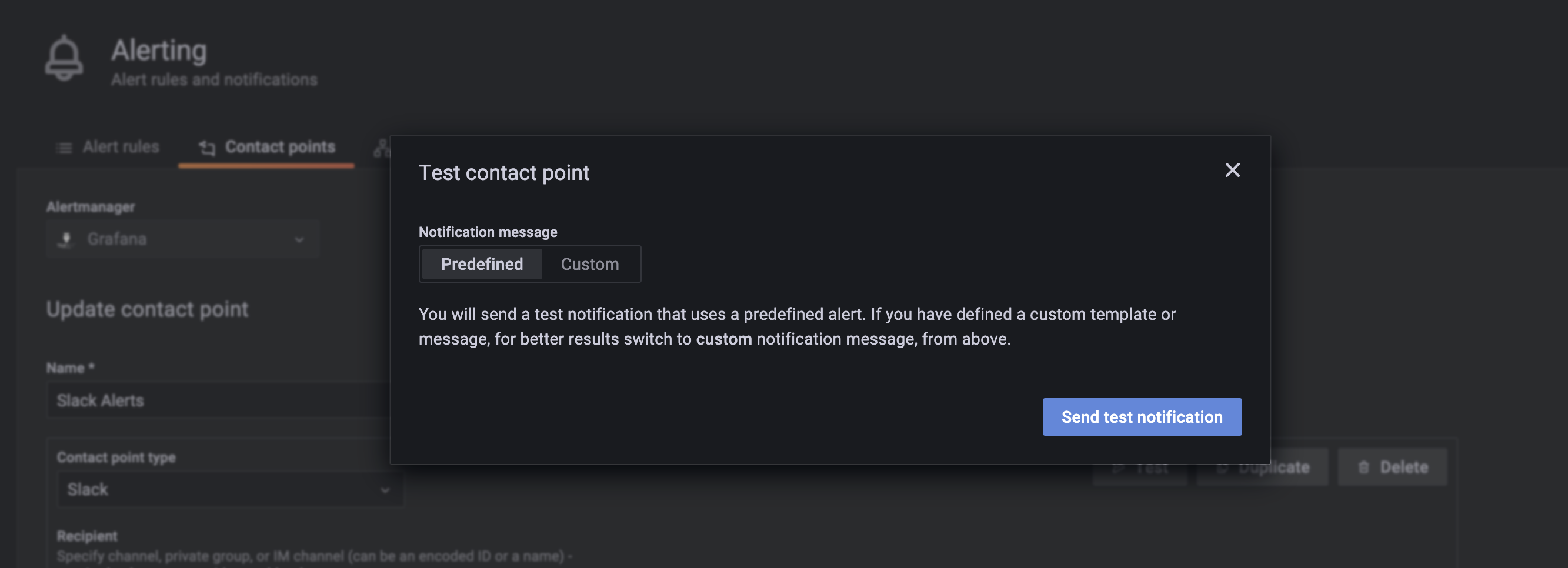Viewport: 1568px width, 568px height.
Task: Click the Slack value in Contact point type
Action: pos(88,489)
